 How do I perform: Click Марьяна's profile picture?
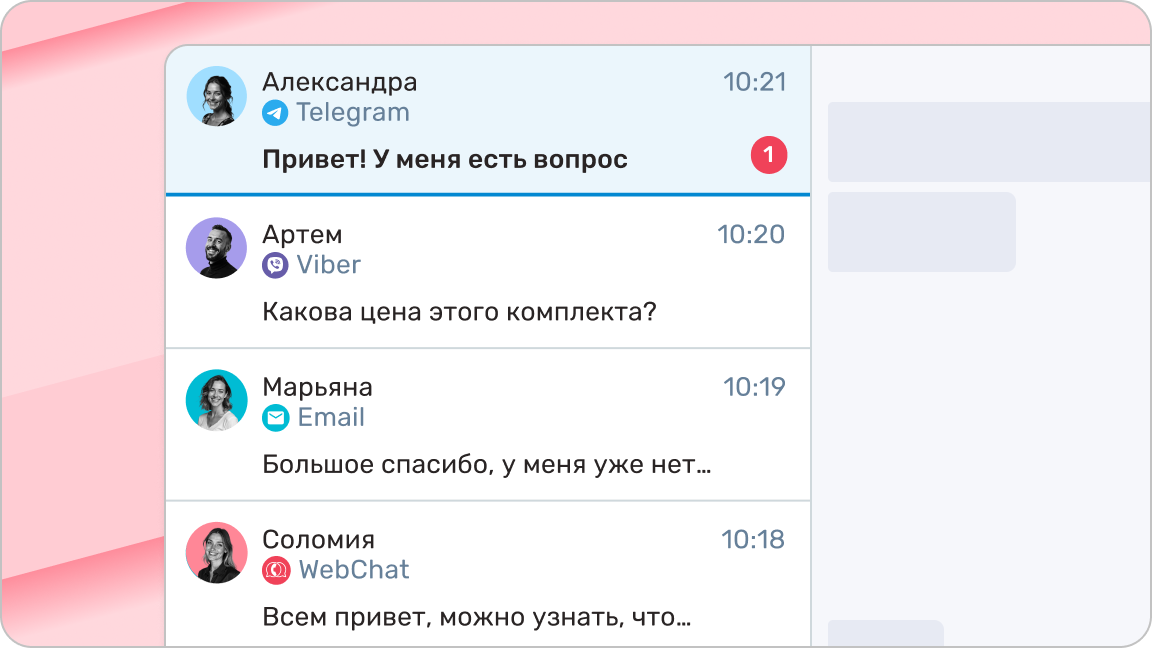pos(216,400)
